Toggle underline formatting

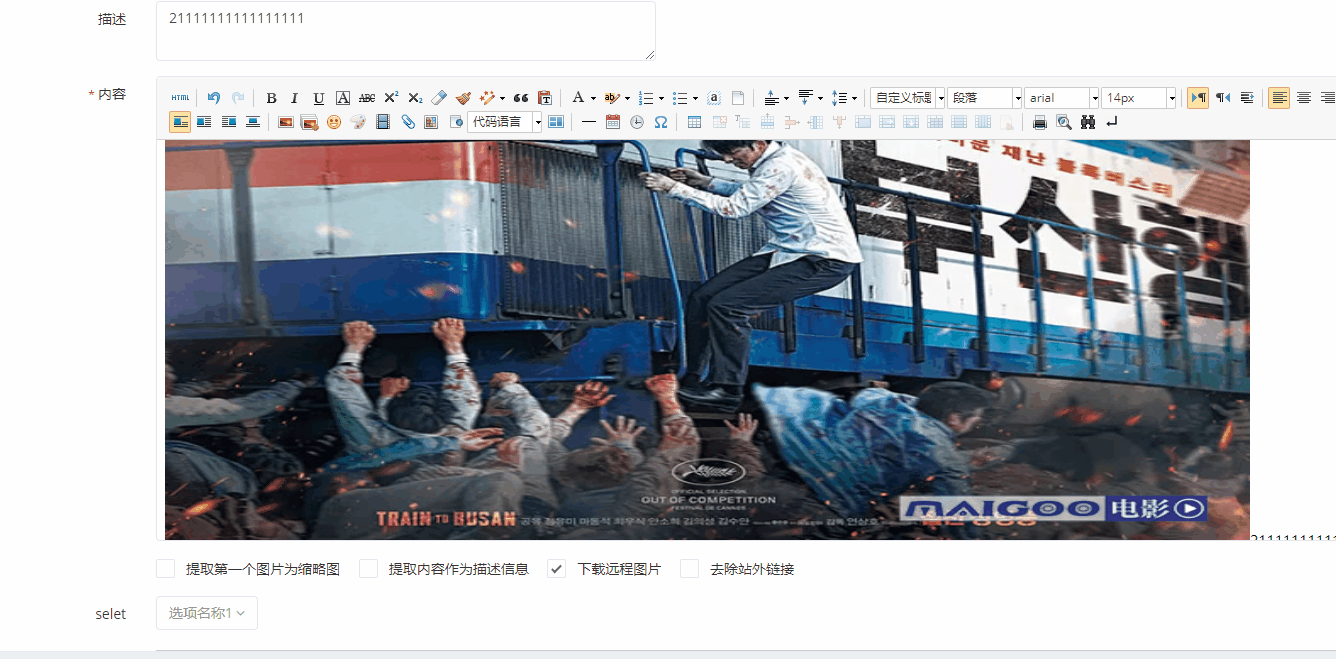(x=319, y=98)
